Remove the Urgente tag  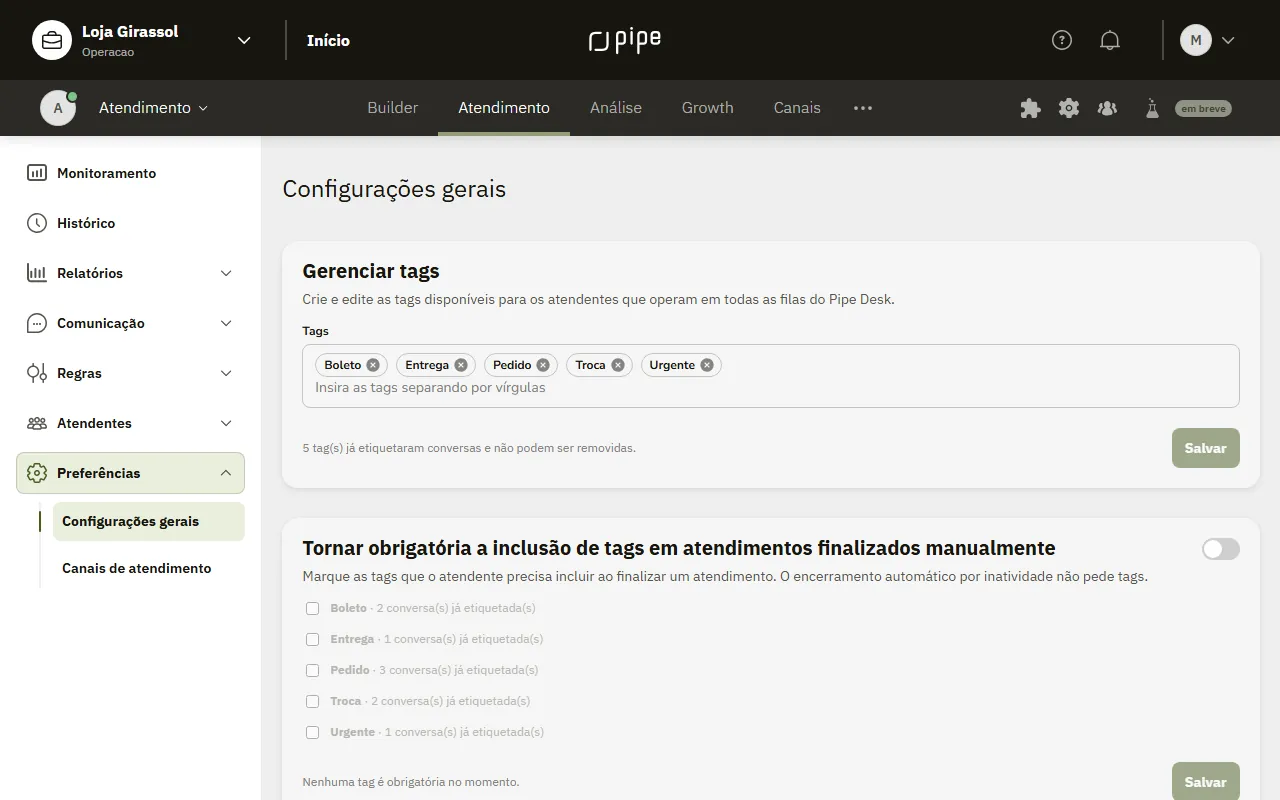[707, 365]
